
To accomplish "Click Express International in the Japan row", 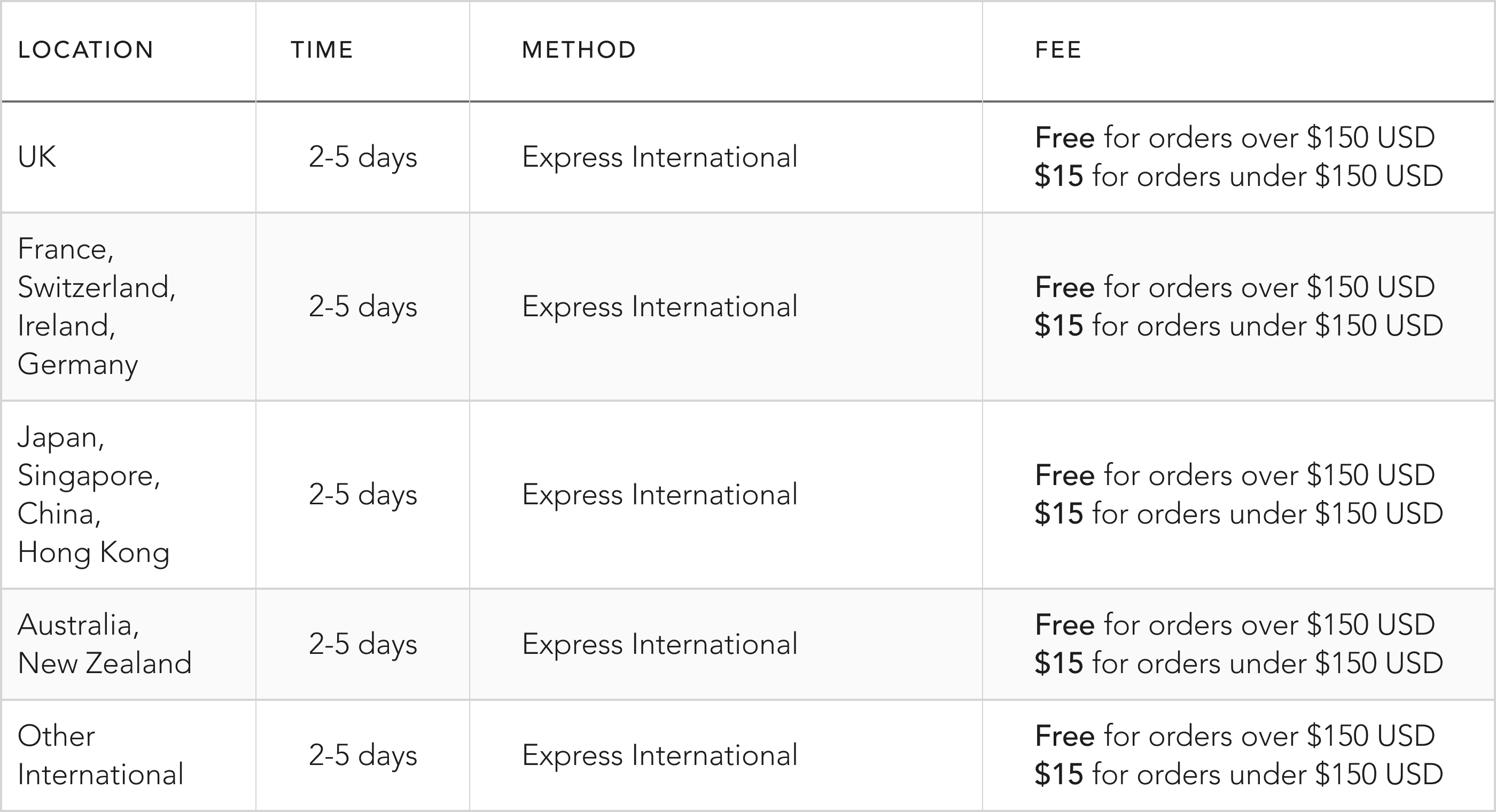I will pos(660,494).
